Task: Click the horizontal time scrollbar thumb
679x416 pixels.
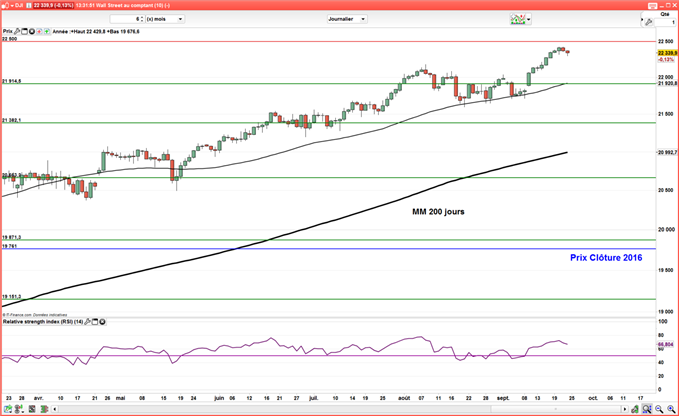Action: click(556, 409)
